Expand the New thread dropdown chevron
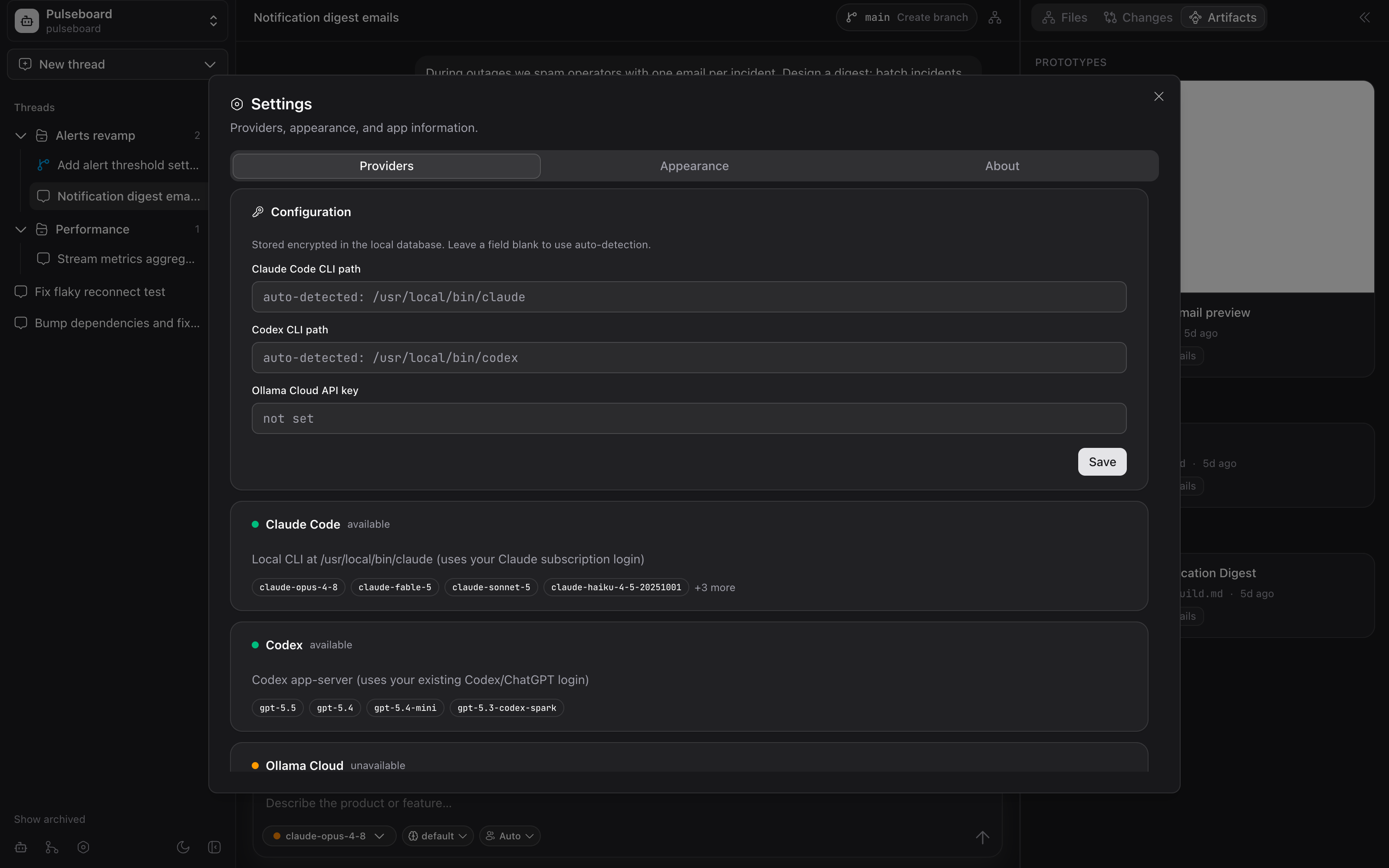The height and width of the screenshot is (868, 1389). coord(210,64)
